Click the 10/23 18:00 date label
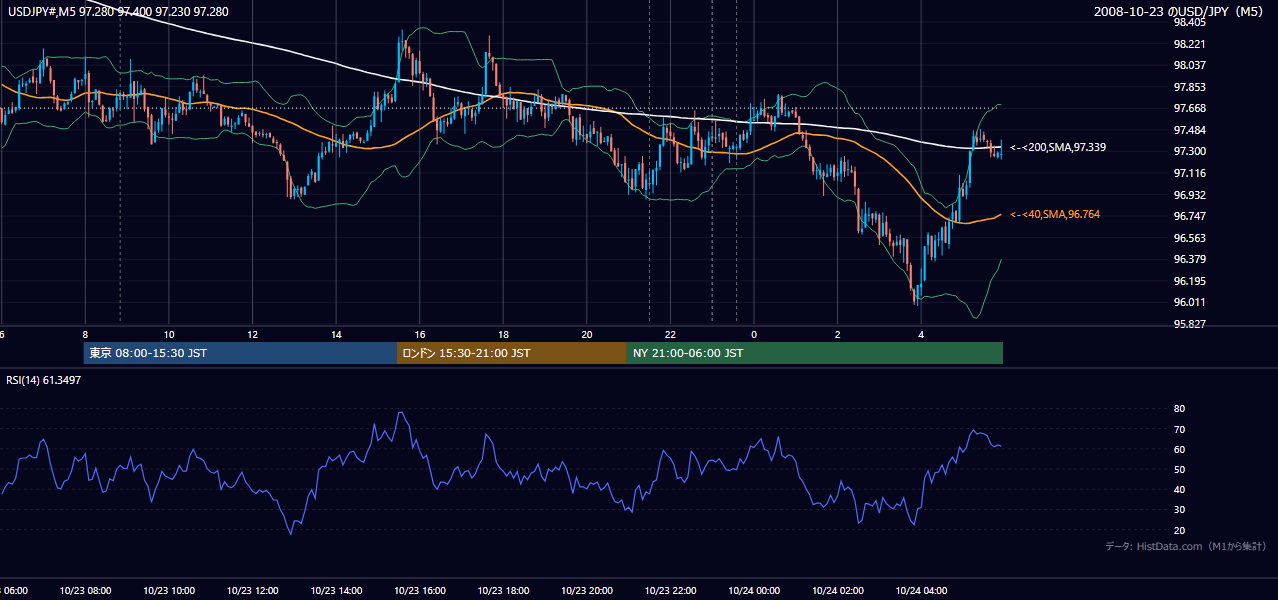 click(x=503, y=590)
